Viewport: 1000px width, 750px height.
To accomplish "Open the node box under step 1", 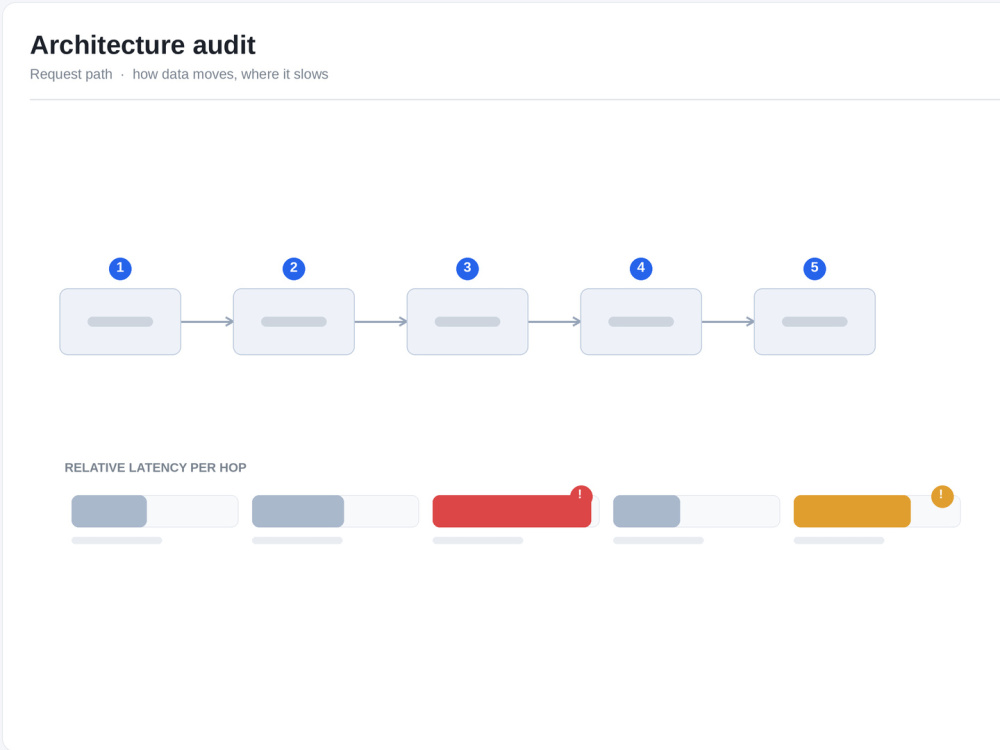I will tap(120, 321).
